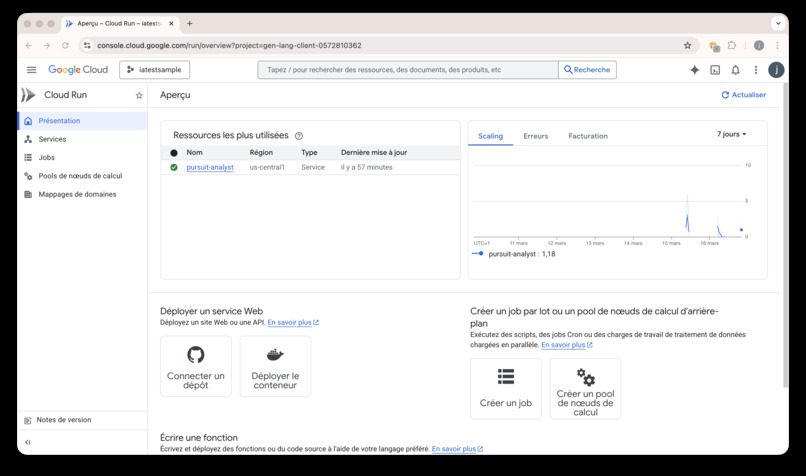
Task: Open the Gemini sparkle assistant icon
Action: [694, 70]
